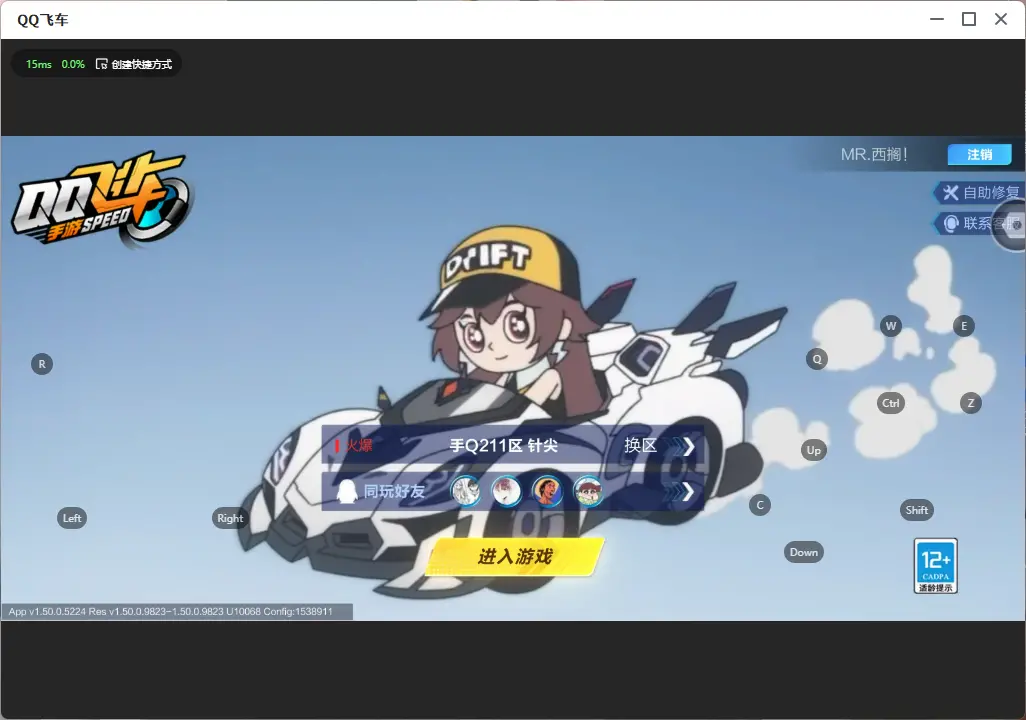Maximize the QQ飞车 window
The height and width of the screenshot is (720, 1026).
click(x=968, y=19)
